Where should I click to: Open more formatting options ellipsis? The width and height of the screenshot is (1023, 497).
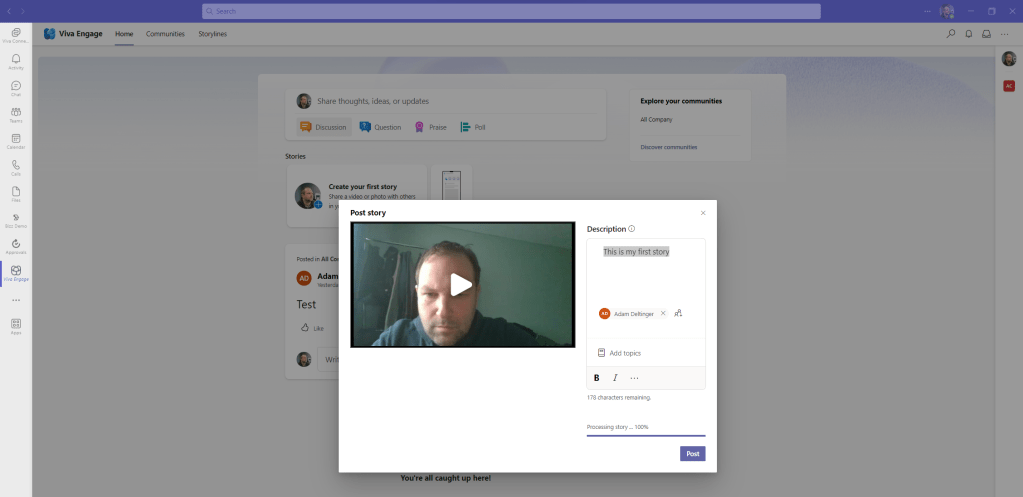634,378
